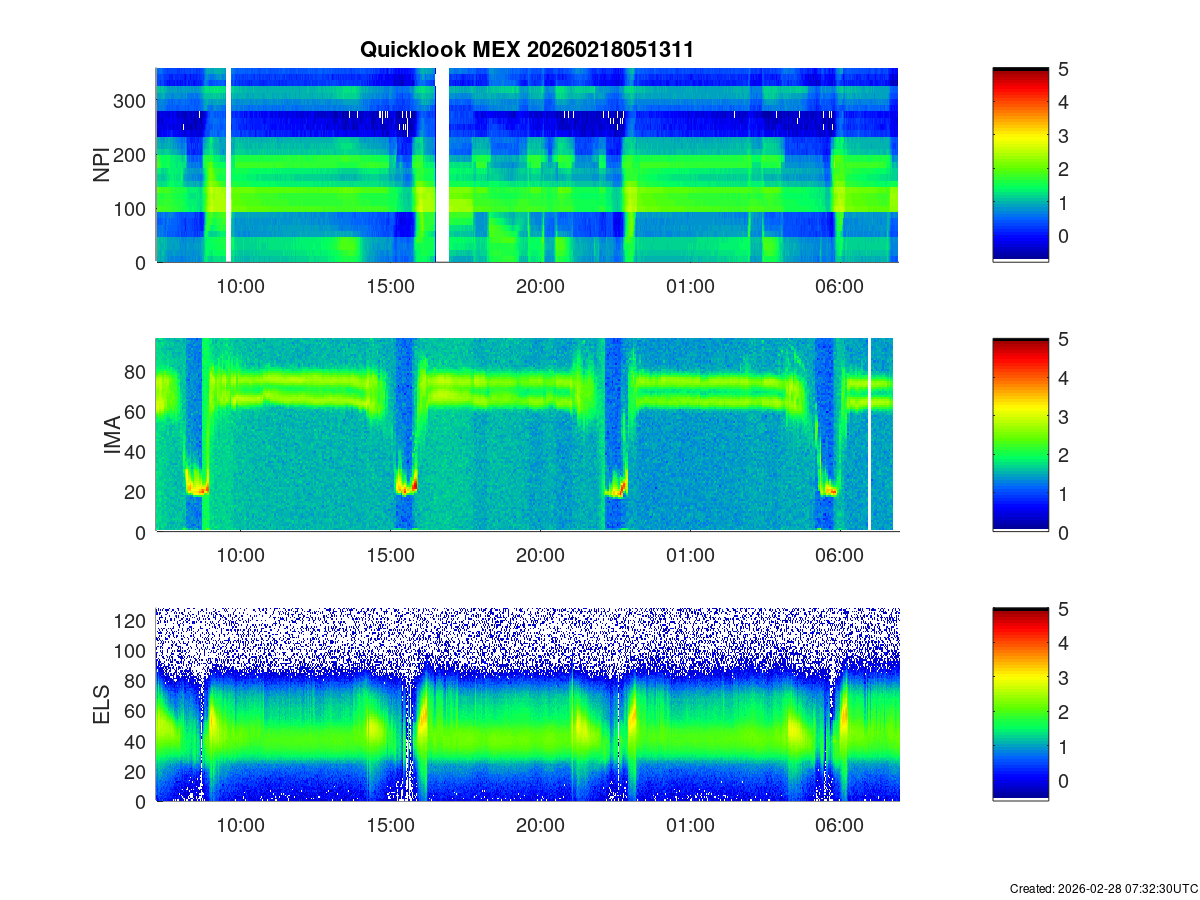
Task: Click the top value 5 on NPI colorbar
Action: [x=1064, y=69]
